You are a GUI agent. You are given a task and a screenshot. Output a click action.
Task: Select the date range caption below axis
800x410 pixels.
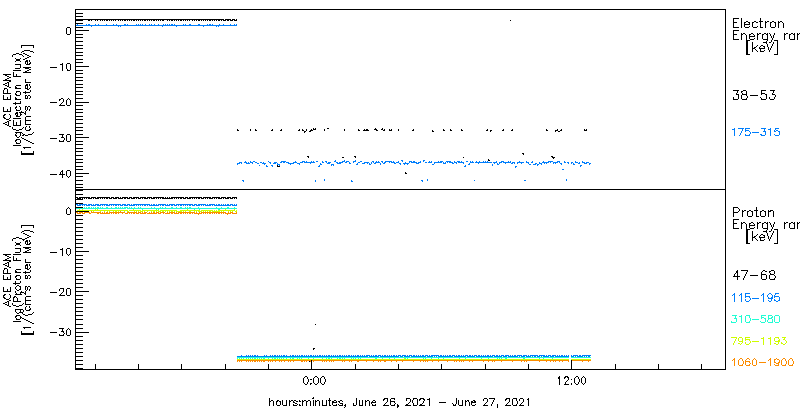coord(399,402)
